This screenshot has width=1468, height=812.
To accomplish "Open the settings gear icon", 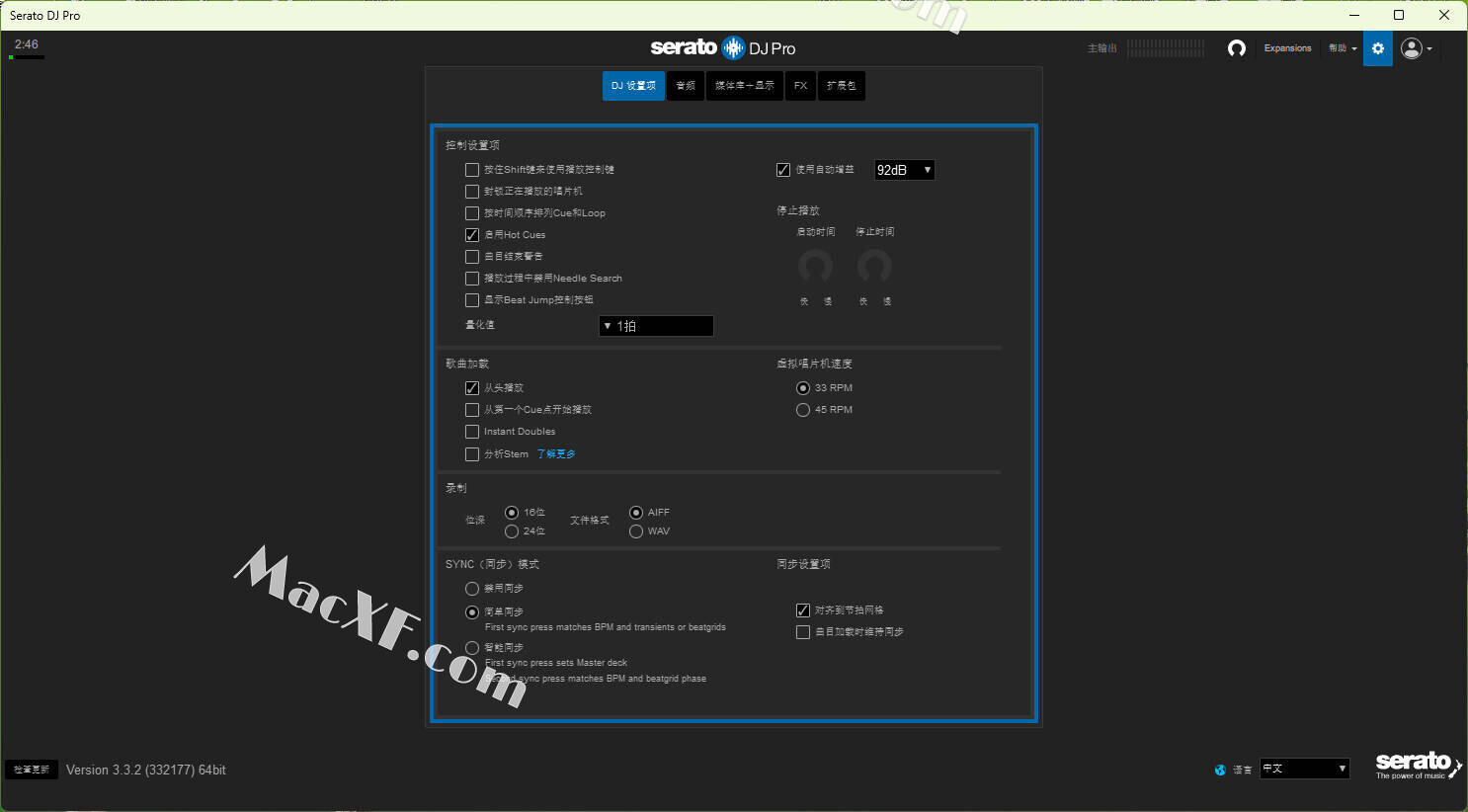I will (x=1378, y=48).
